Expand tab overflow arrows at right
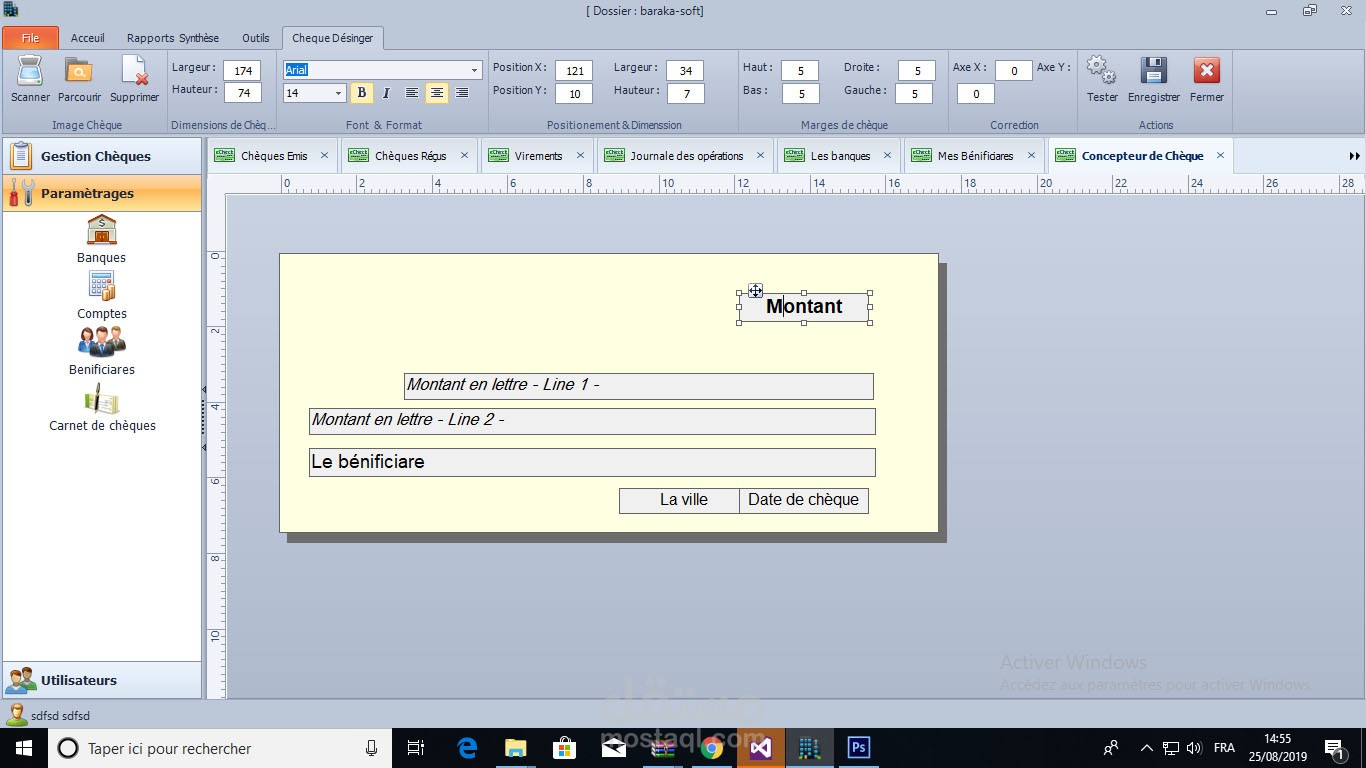 [1355, 156]
